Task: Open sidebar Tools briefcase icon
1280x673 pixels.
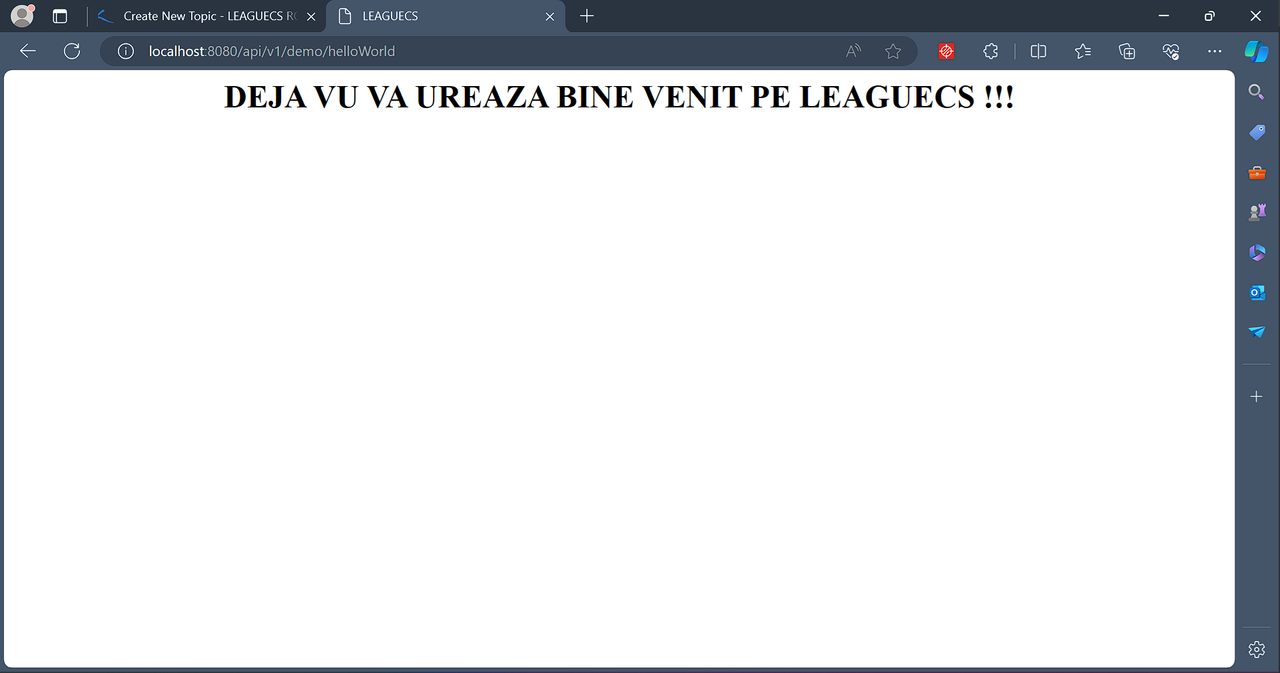Action: 1257,172
